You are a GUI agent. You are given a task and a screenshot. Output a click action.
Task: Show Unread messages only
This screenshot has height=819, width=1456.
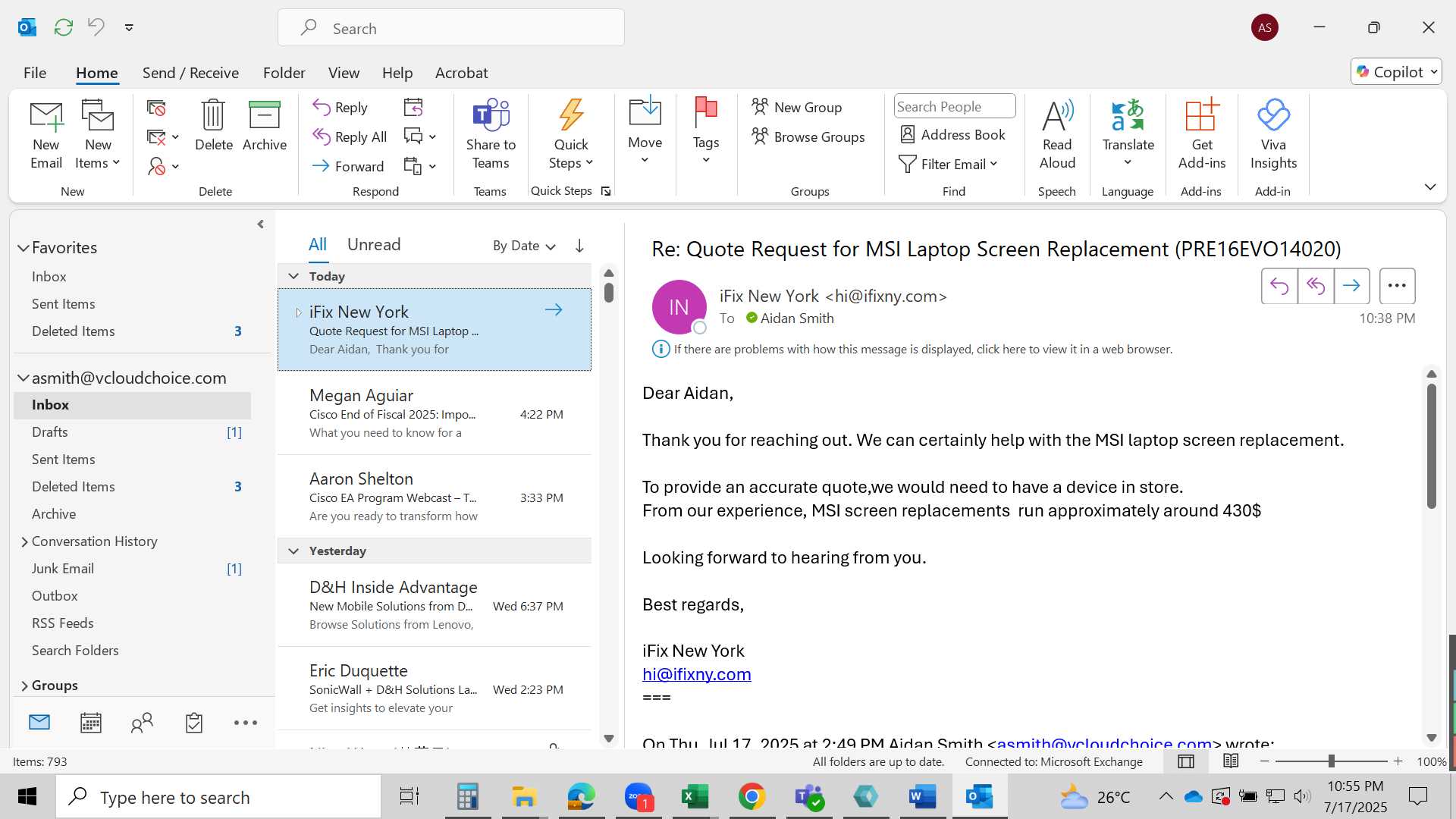click(x=374, y=244)
